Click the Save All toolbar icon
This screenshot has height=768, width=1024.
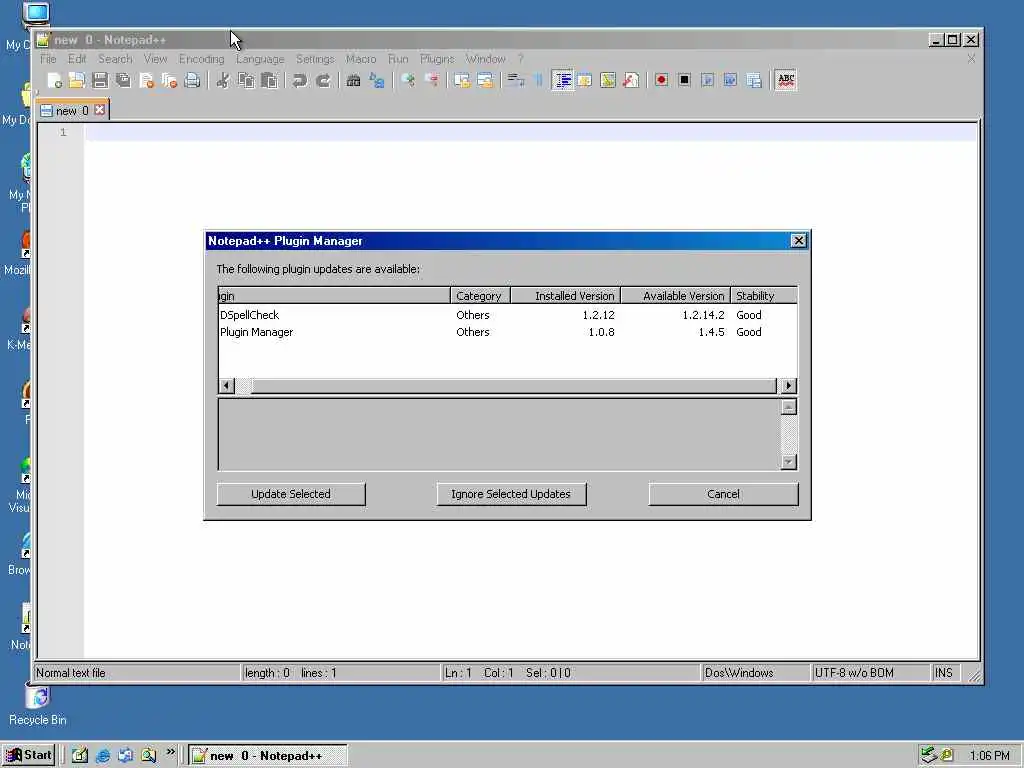click(x=123, y=80)
